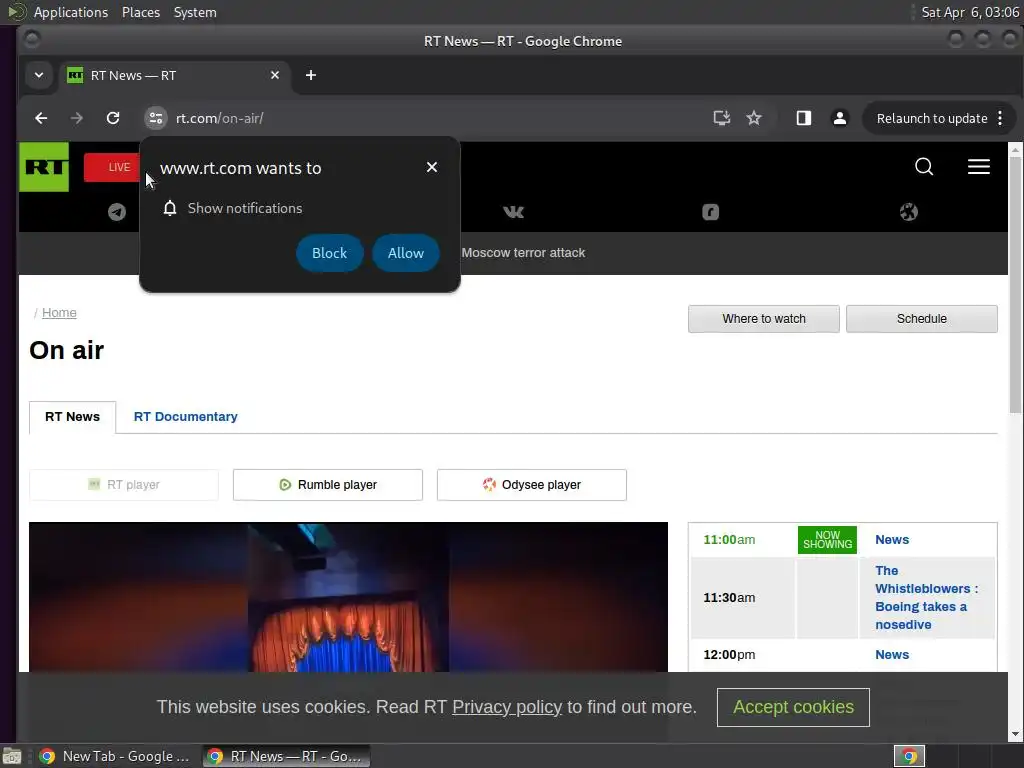This screenshot has width=1024, height=768.
Task: Select the RT News channel tab
Action: coord(72,417)
